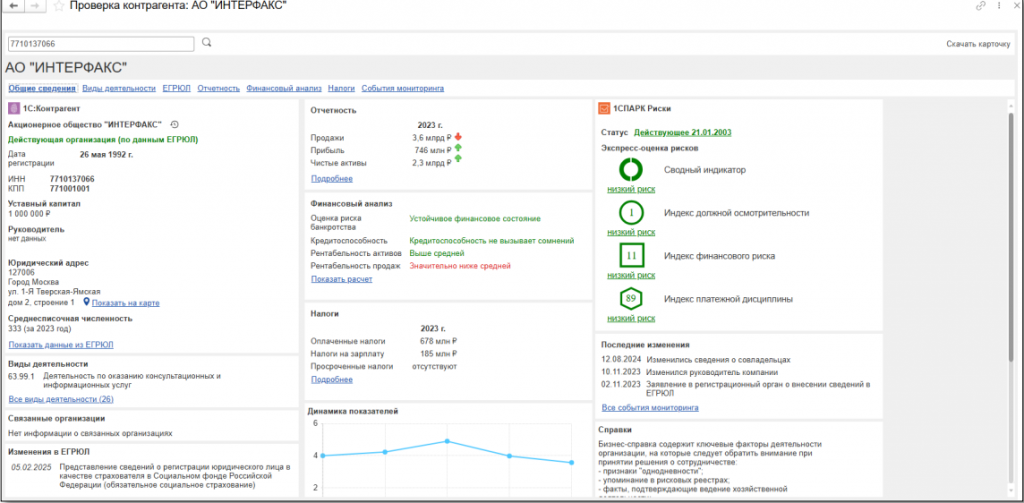
Task: Go to the Налоги tab
Action: pyautogui.click(x=342, y=88)
